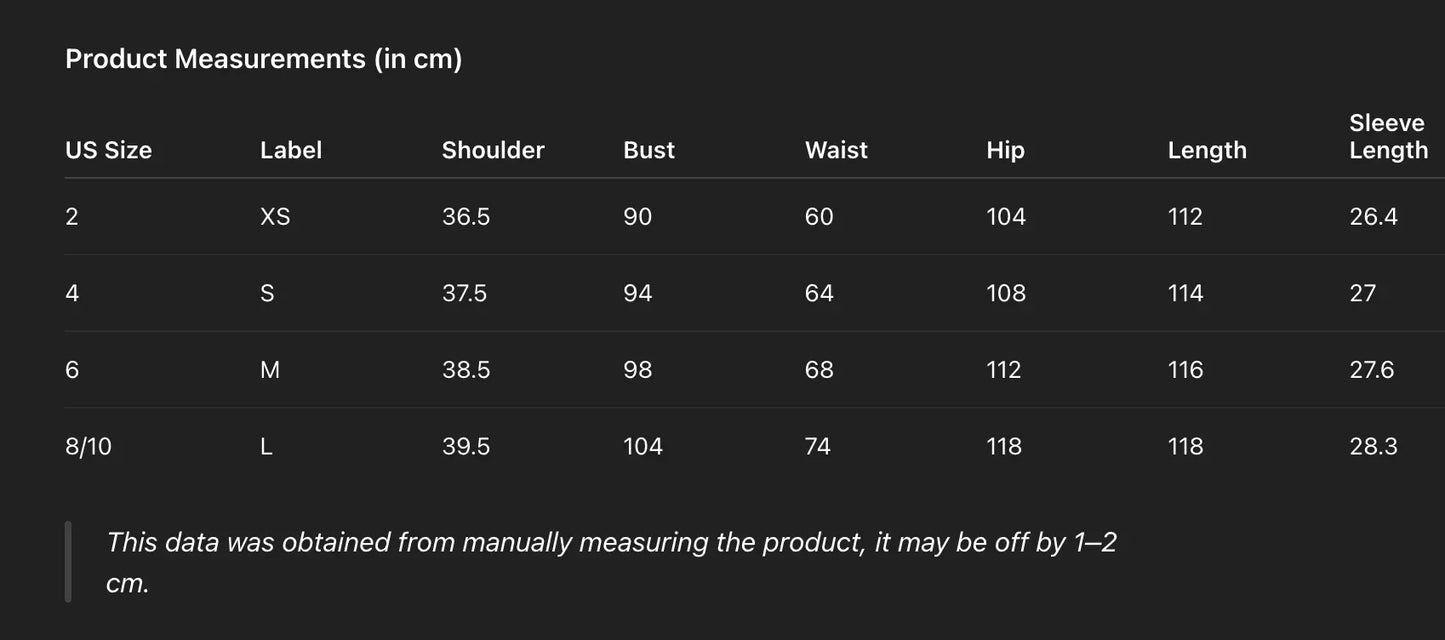Select the Hip column header
The image size is (1445, 640).
point(1005,150)
